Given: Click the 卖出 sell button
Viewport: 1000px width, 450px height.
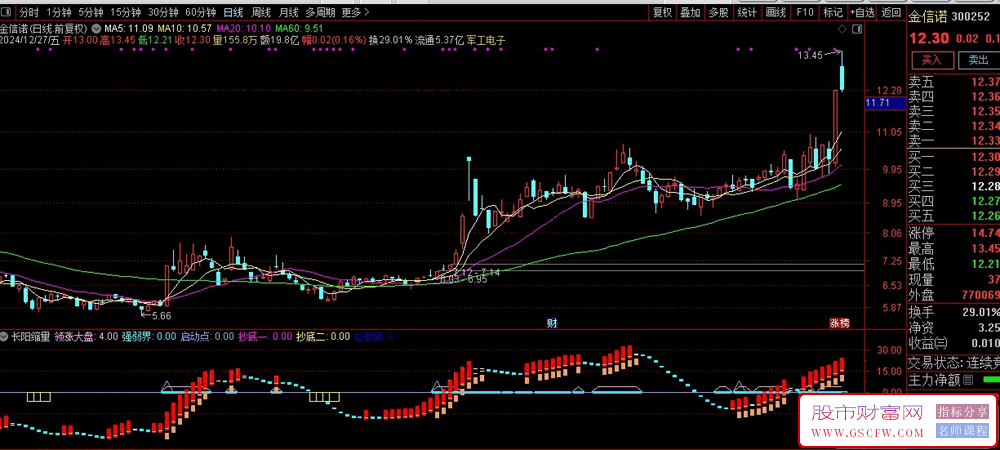Looking at the screenshot, I should click(978, 60).
